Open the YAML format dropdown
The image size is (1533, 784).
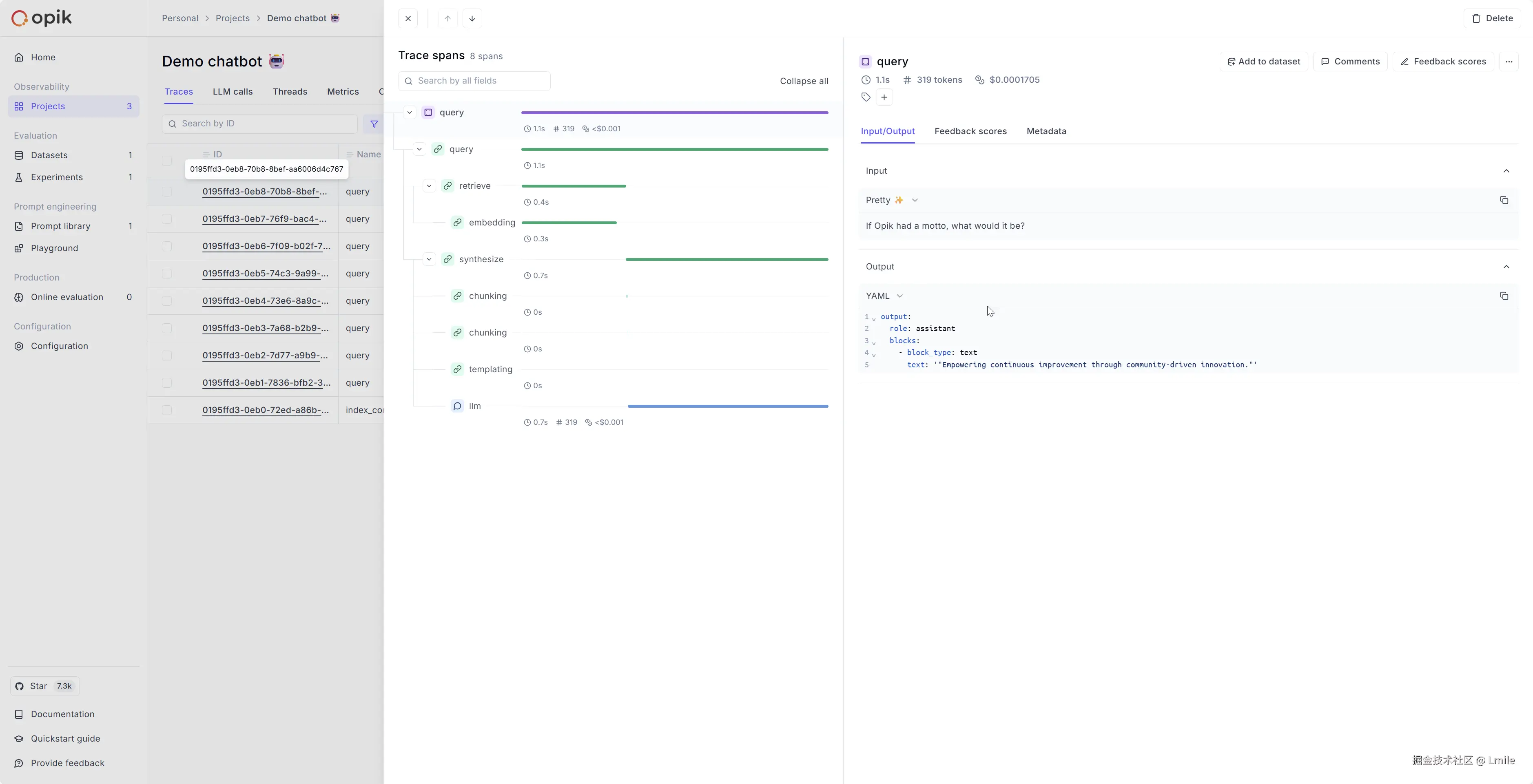click(884, 296)
